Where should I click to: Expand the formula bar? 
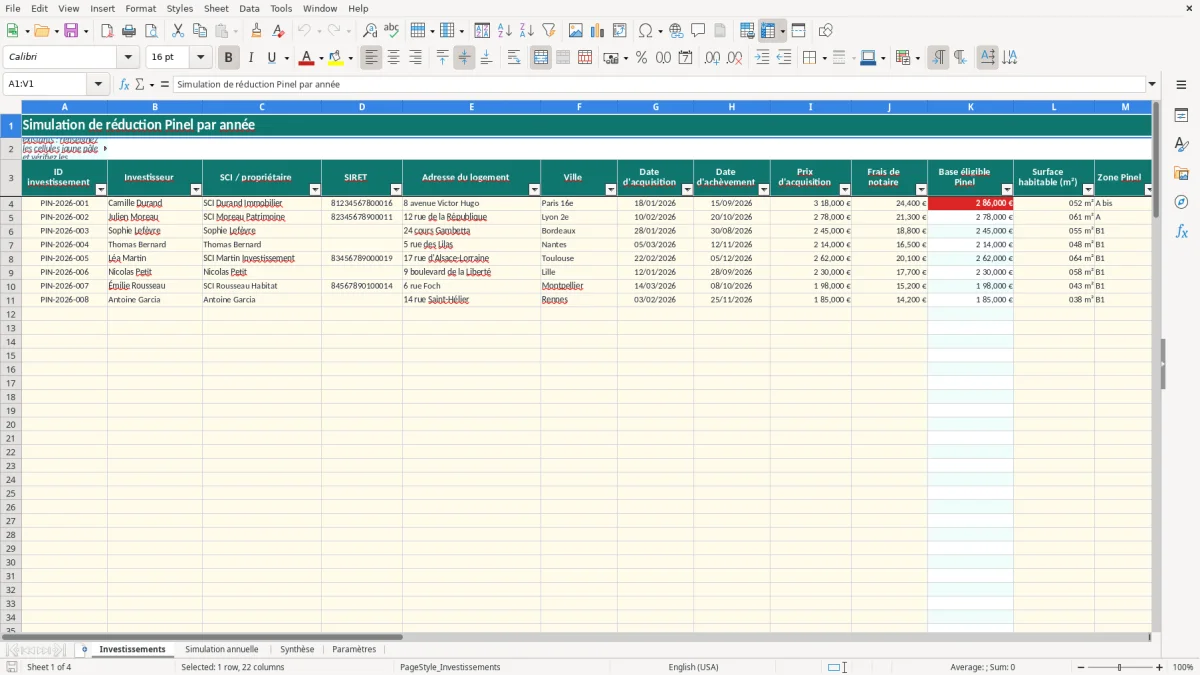[x=1152, y=84]
